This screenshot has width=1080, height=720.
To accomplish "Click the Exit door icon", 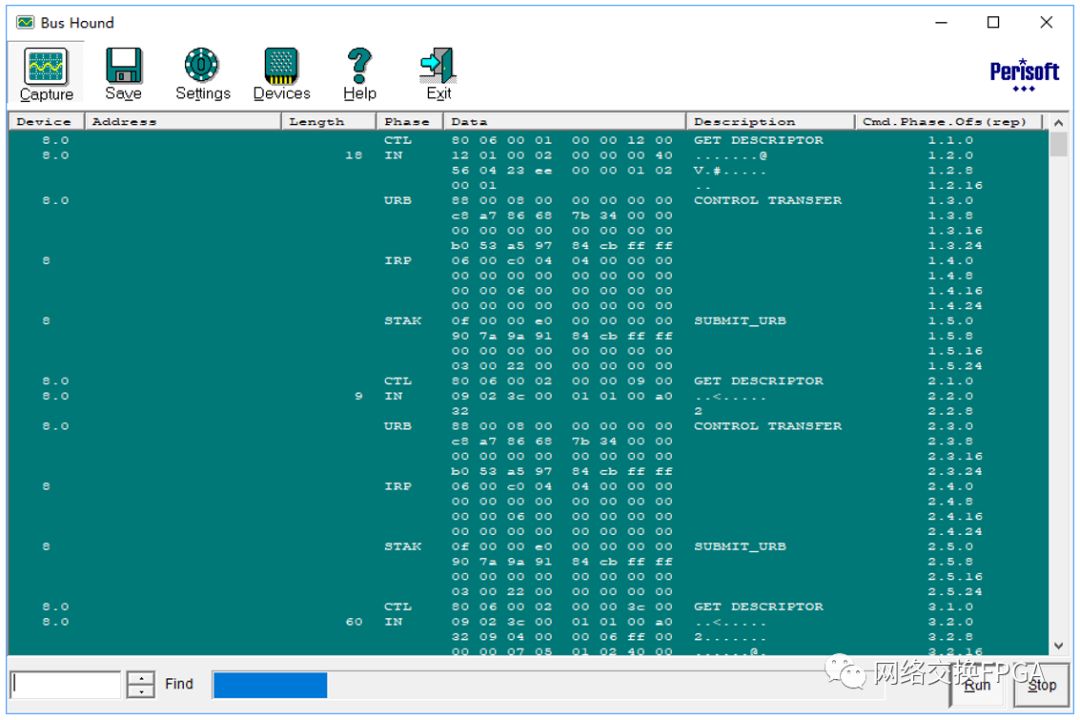I will (438, 66).
